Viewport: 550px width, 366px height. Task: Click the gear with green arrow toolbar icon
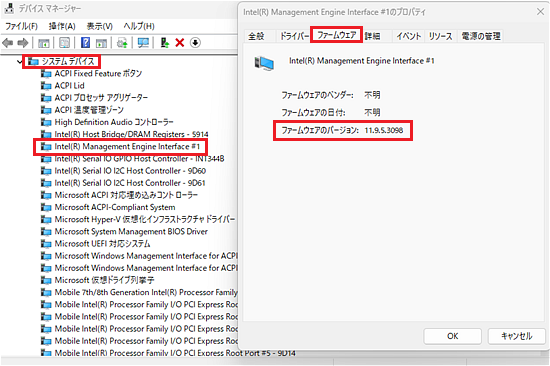[x=122, y=43]
